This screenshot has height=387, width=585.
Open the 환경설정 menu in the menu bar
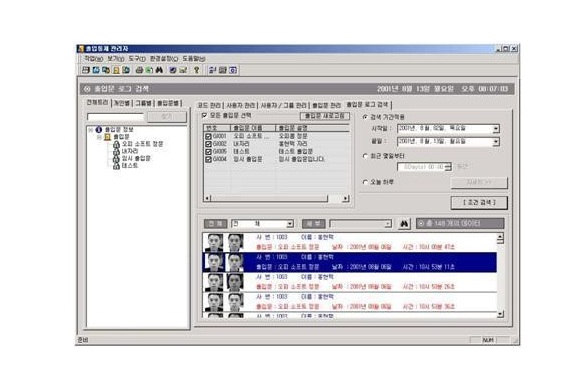click(x=163, y=59)
